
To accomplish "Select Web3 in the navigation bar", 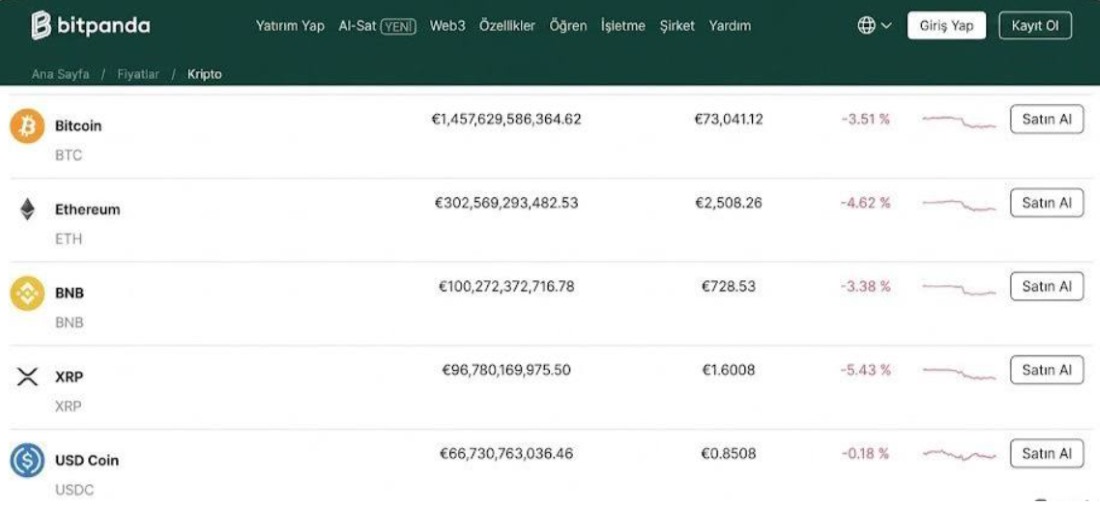I will coord(447,26).
